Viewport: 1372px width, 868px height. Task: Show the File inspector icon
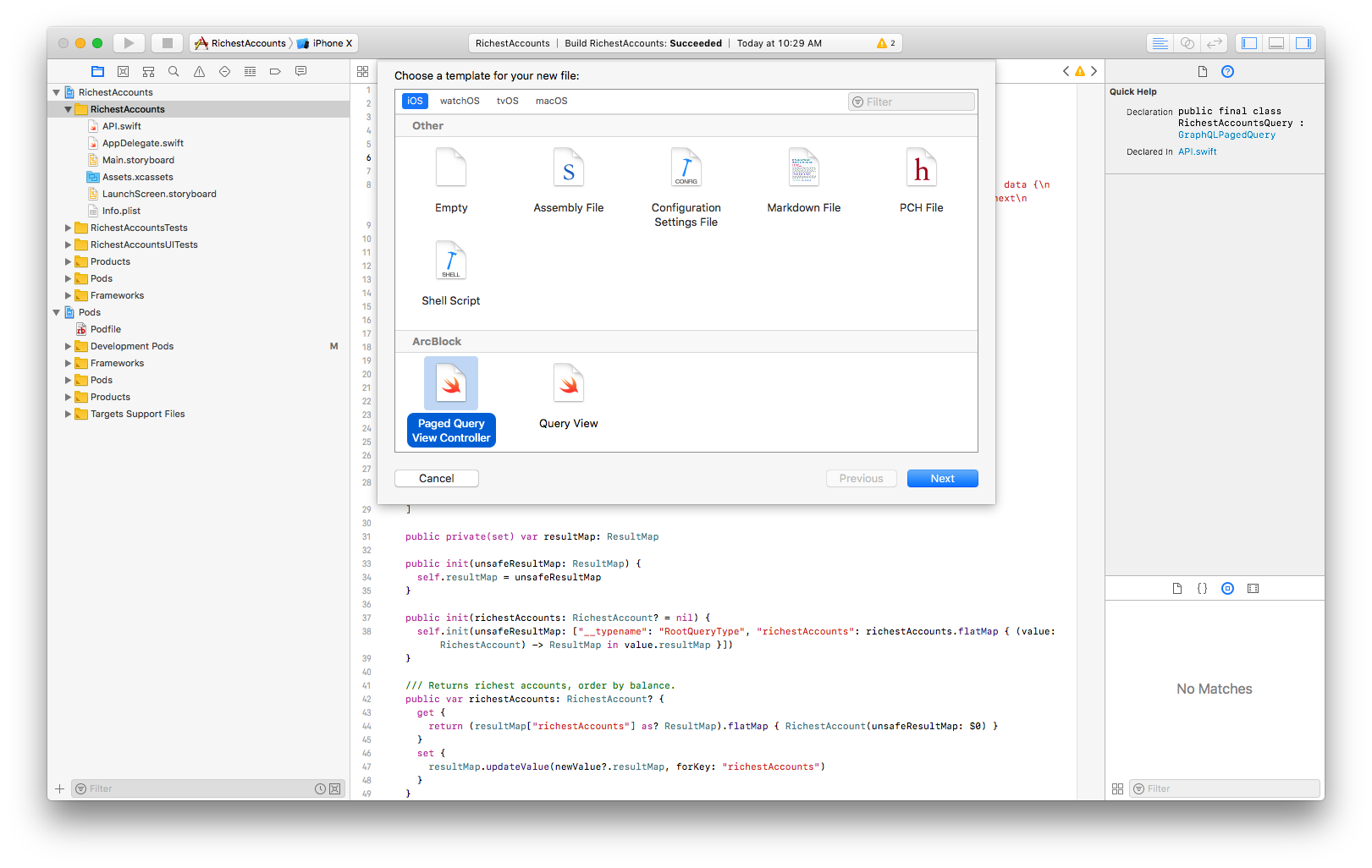point(1203,72)
